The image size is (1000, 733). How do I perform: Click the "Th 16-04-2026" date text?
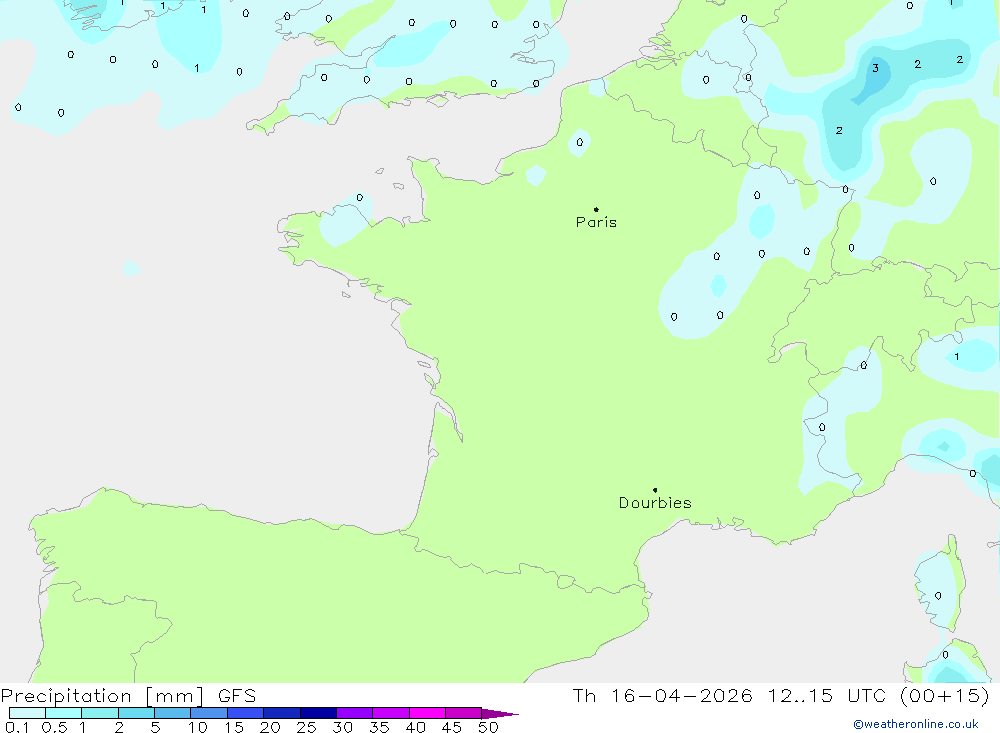pos(663,695)
